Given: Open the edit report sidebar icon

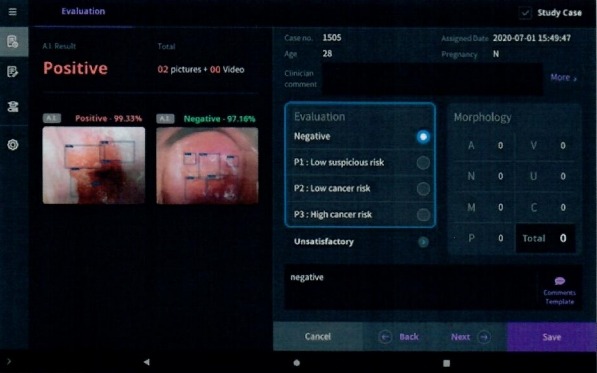Looking at the screenshot, I should (x=13, y=72).
